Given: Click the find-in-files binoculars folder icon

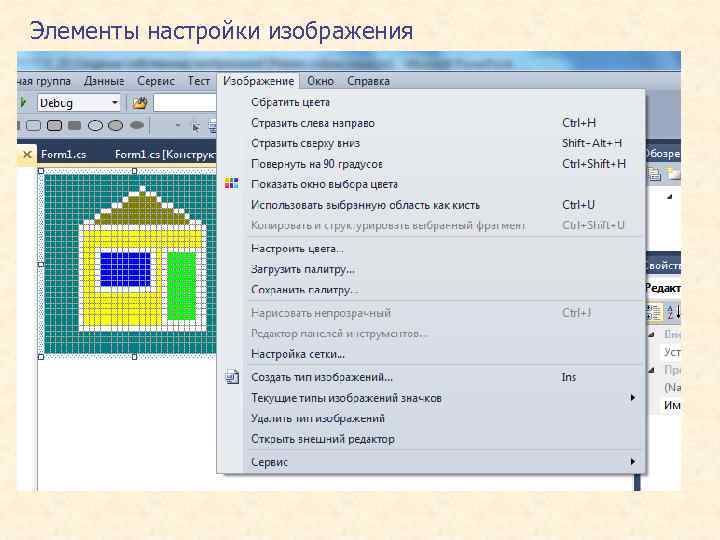Looking at the screenshot, I should tap(140, 103).
